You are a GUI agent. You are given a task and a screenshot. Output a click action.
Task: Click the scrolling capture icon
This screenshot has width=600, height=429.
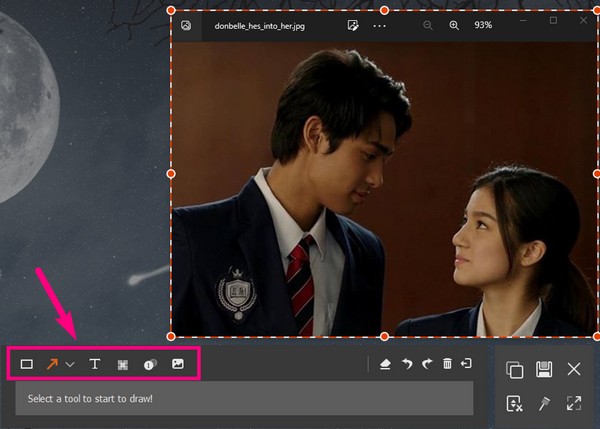click(514, 403)
